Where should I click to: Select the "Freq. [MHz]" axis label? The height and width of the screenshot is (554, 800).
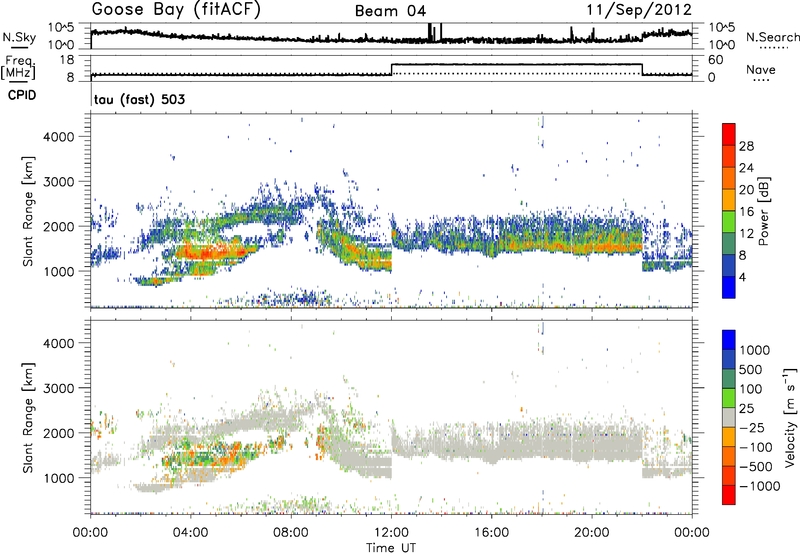(x=19, y=68)
